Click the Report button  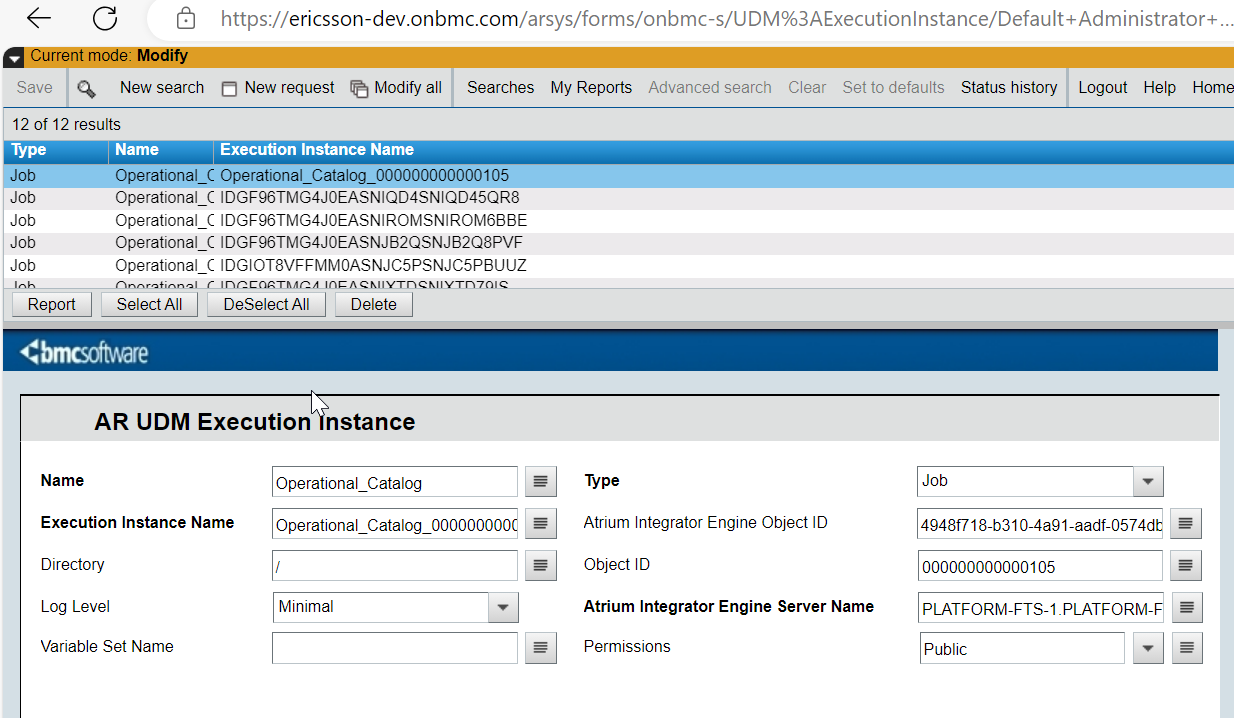pos(52,305)
